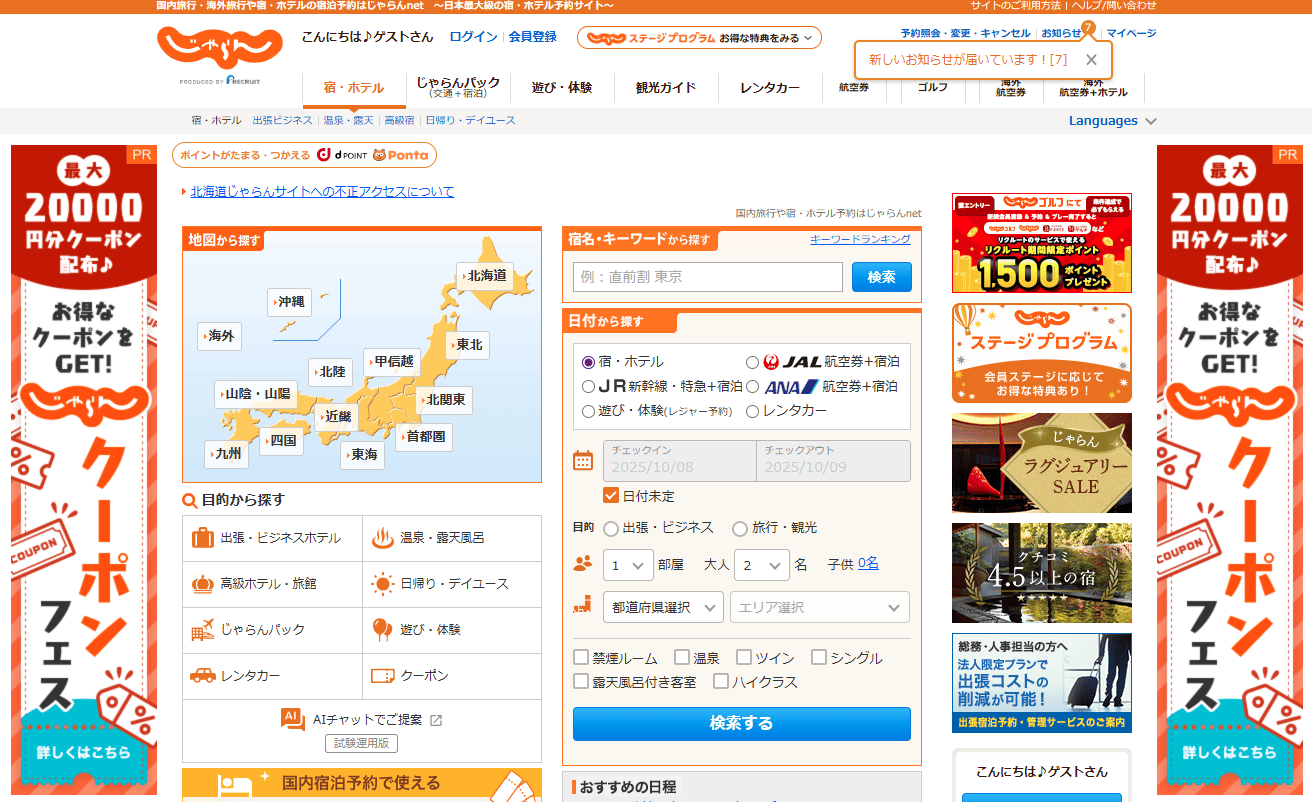
Task: Click the car icon for rental cars
Action: click(x=203, y=676)
